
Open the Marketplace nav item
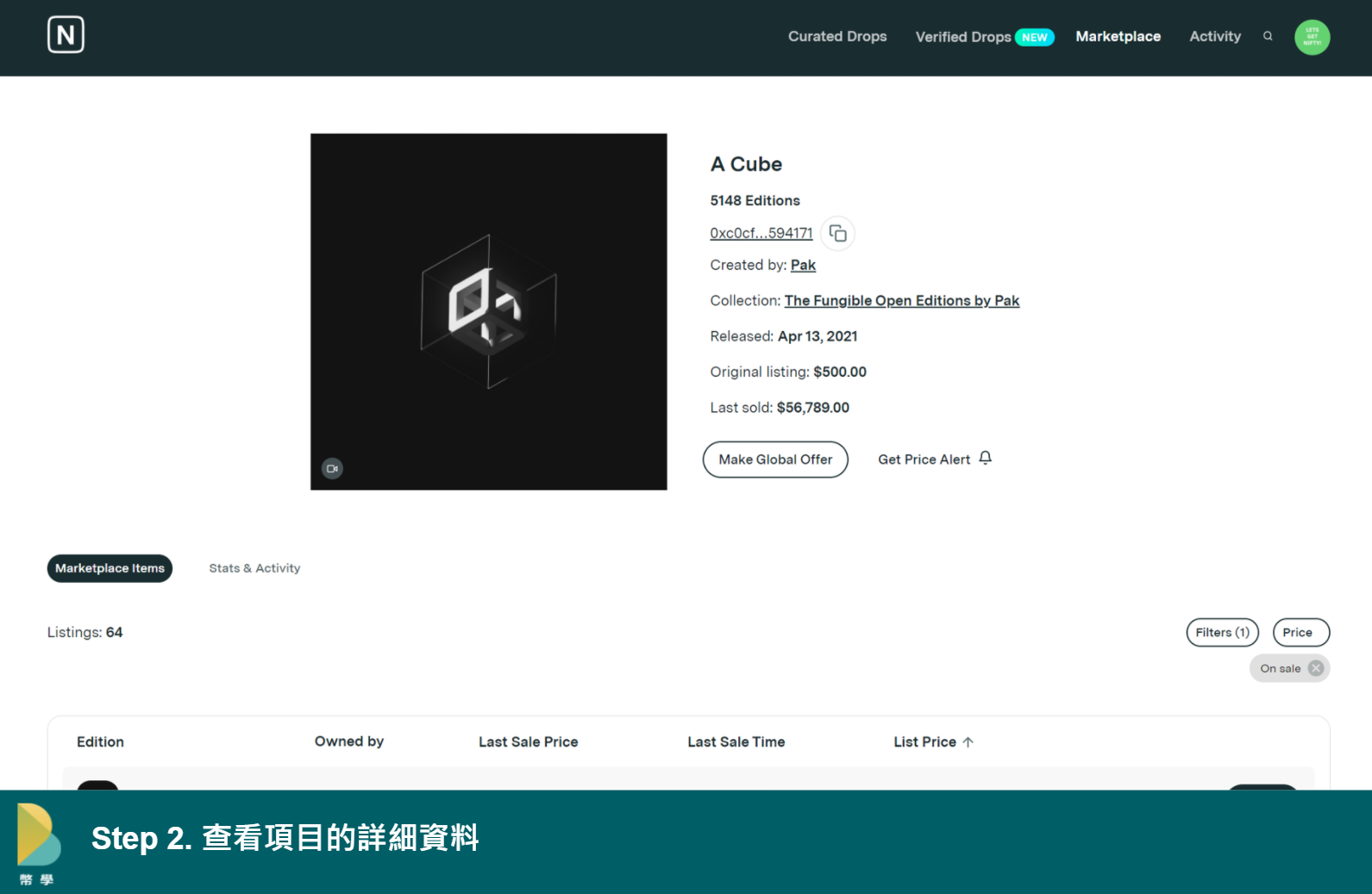point(1118,36)
